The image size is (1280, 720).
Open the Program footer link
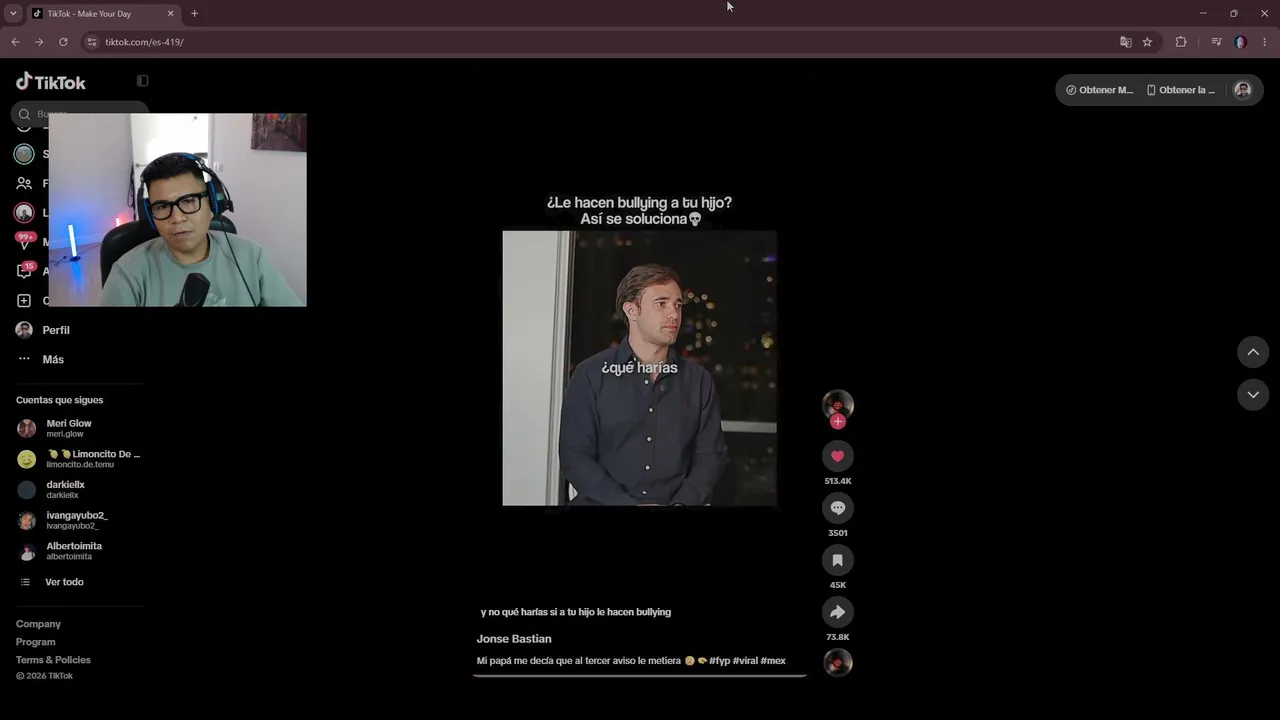pos(36,642)
